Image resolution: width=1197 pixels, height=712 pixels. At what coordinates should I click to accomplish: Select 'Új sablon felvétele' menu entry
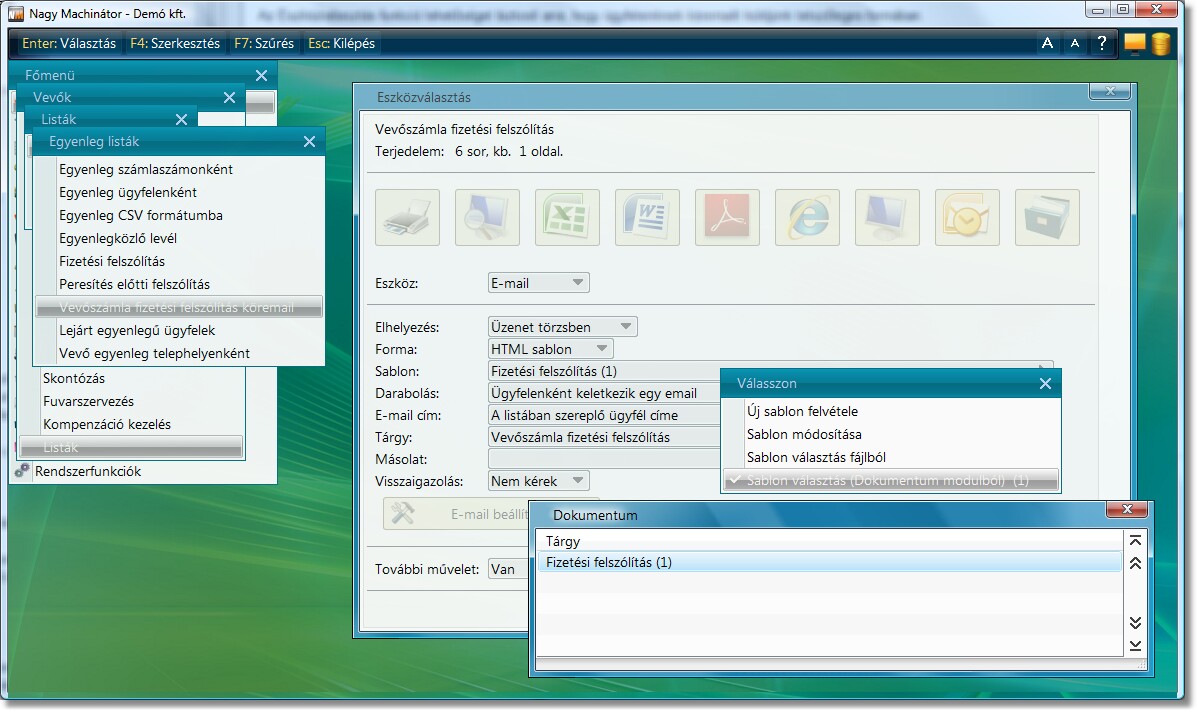(802, 411)
